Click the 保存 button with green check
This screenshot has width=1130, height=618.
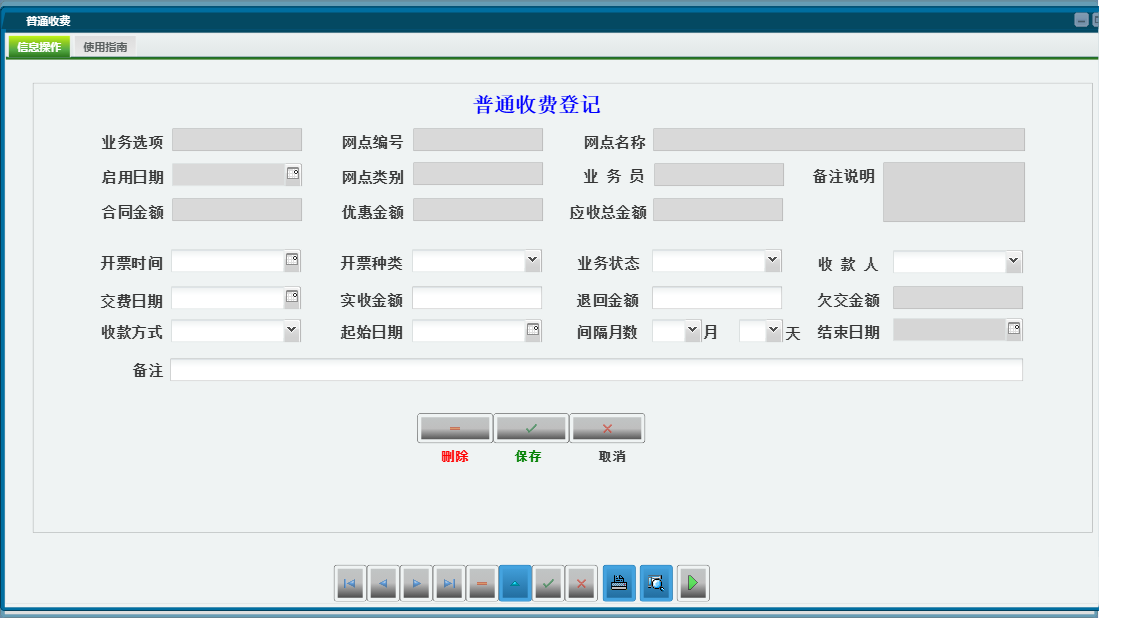point(531,429)
